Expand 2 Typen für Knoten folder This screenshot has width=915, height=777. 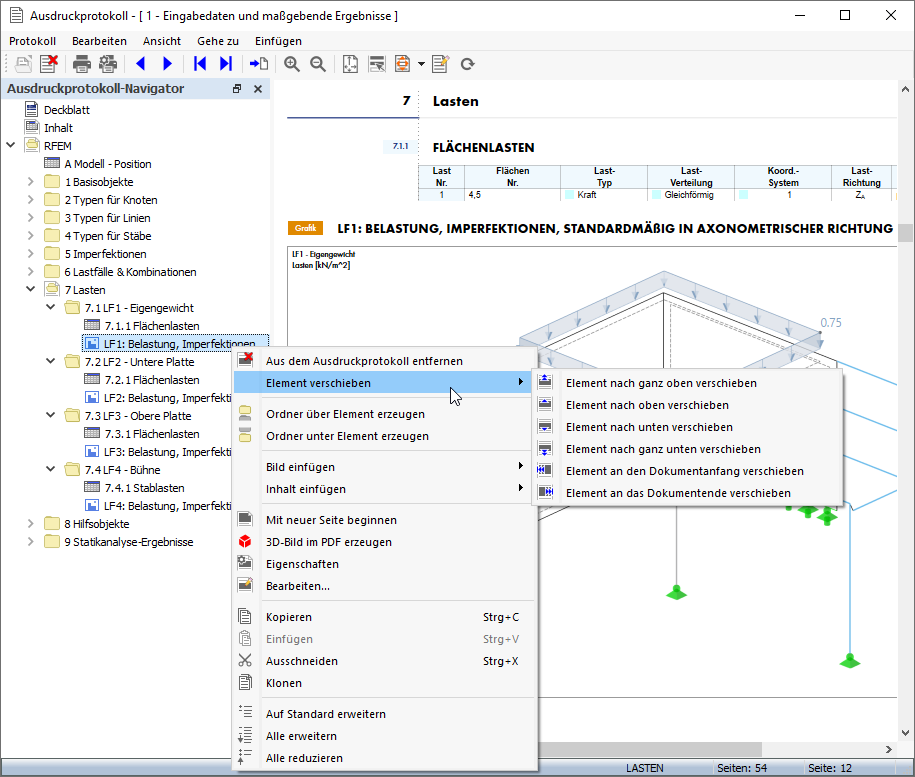[x=30, y=200]
